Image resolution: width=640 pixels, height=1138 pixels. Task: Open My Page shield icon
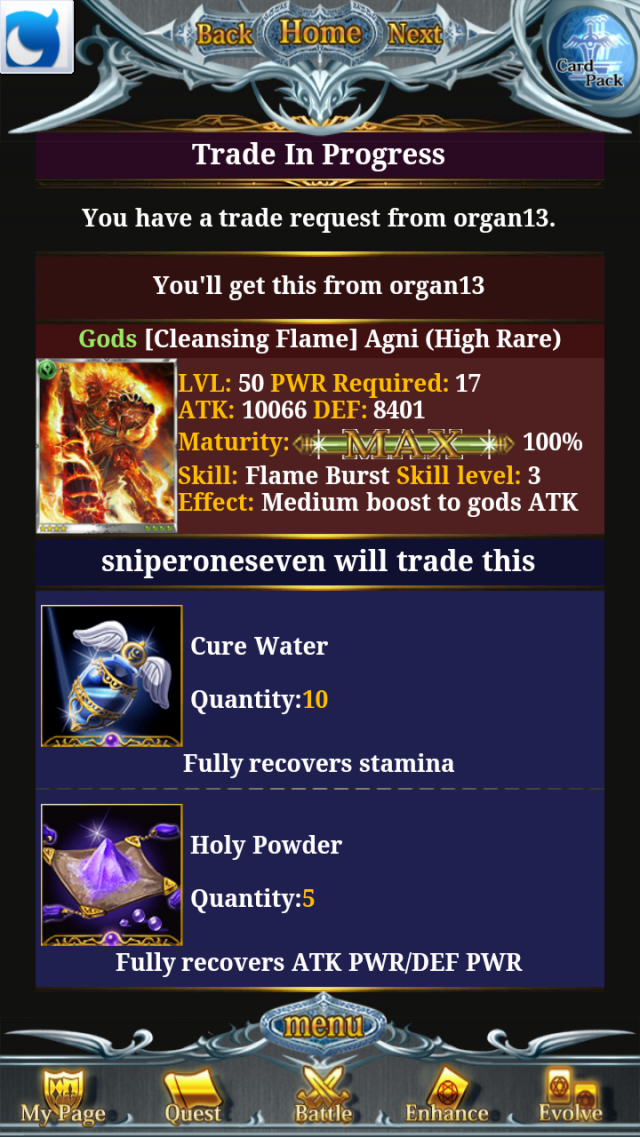pyautogui.click(x=63, y=1095)
